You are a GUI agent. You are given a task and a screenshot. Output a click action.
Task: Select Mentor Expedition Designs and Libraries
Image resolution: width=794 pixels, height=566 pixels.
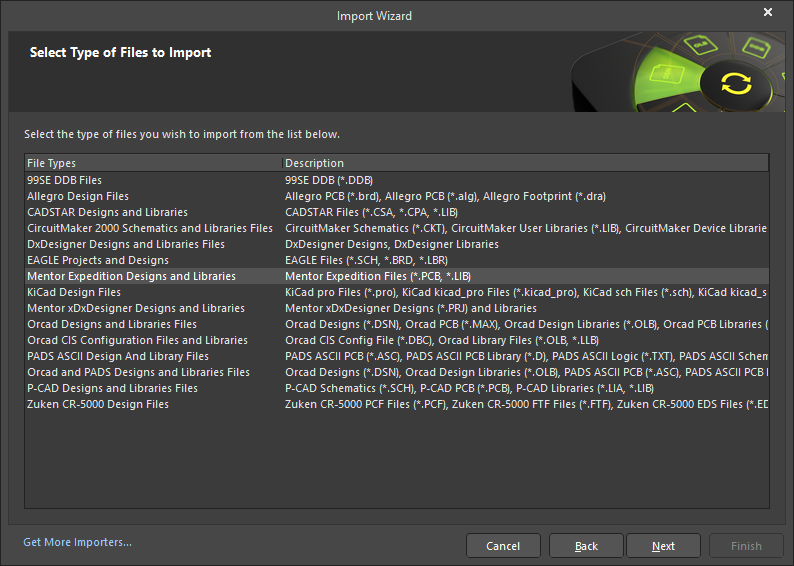131,276
